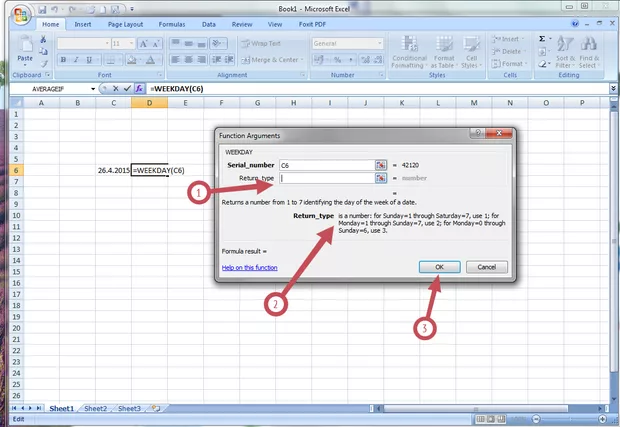Click the Cancel X in formula bar
The height and width of the screenshot is (427, 620).
click(115, 89)
